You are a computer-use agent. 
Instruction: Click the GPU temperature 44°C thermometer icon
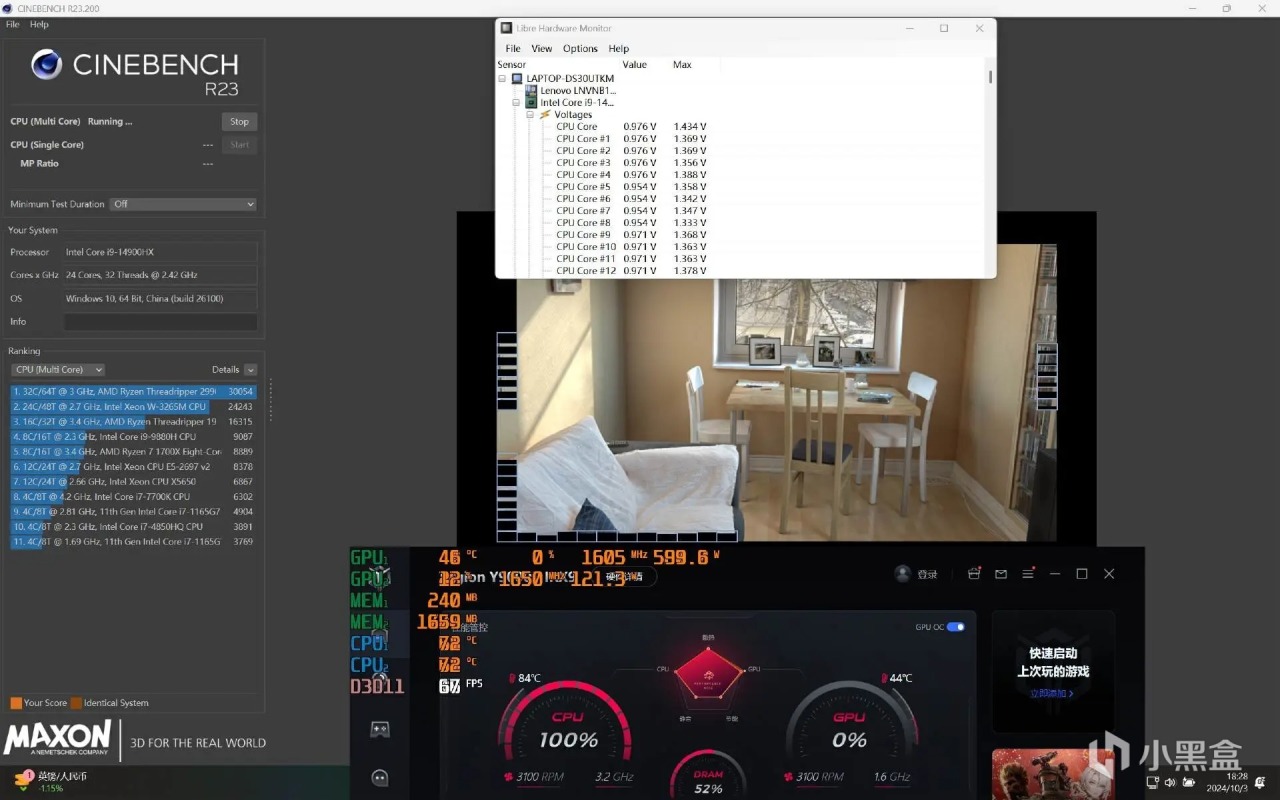(884, 679)
